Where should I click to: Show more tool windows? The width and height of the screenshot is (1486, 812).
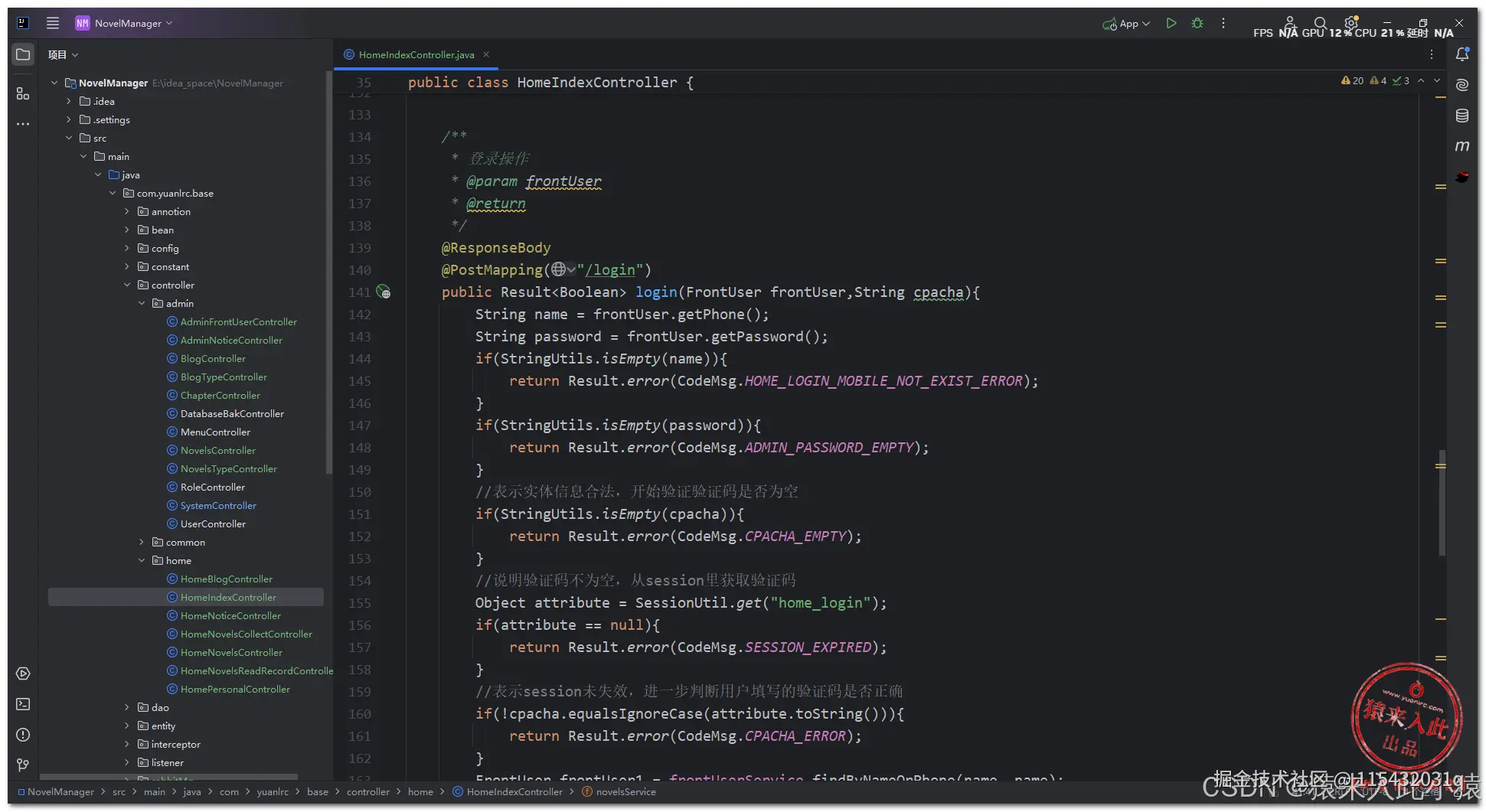[x=23, y=123]
